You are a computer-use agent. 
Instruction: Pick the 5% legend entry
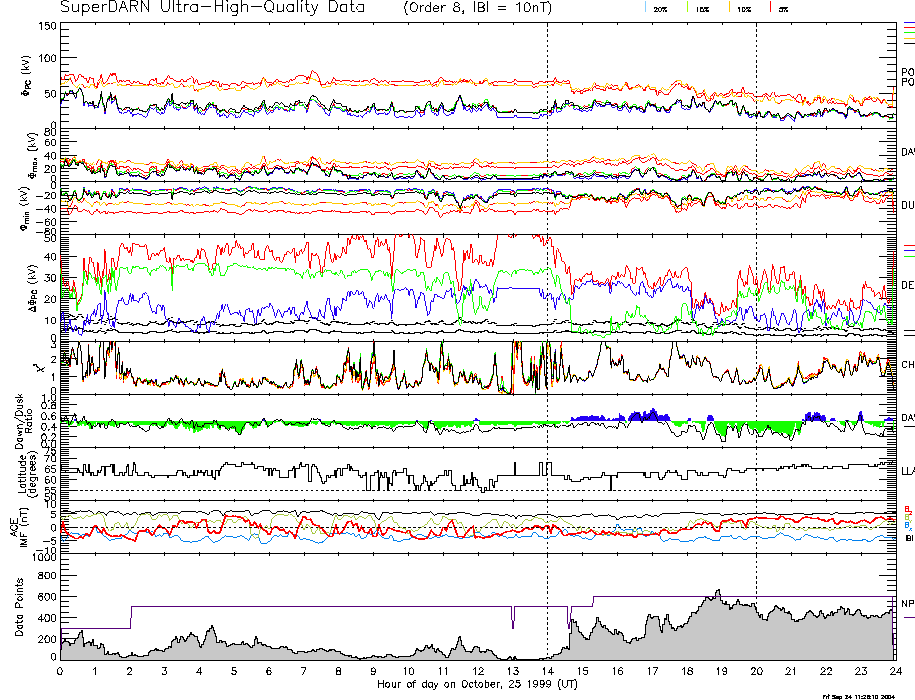point(782,8)
